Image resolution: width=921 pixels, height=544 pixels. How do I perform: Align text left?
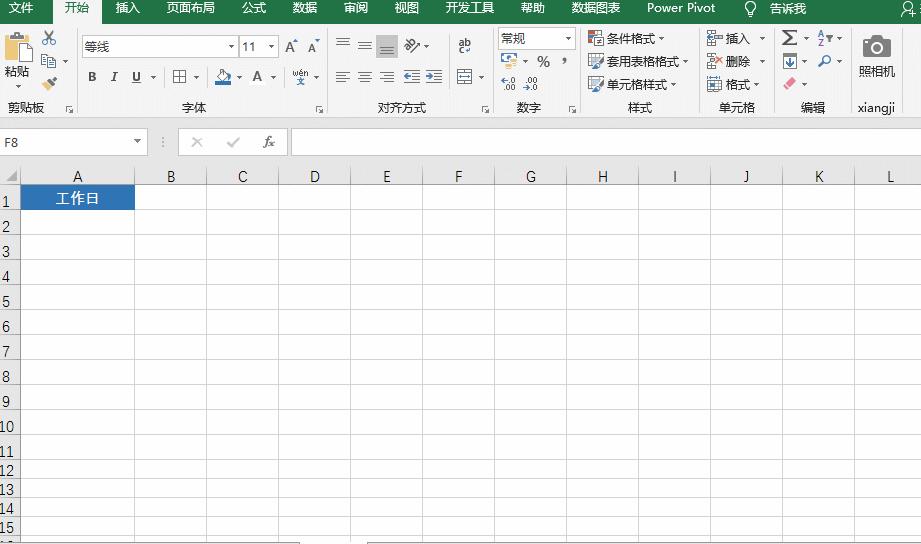click(x=343, y=77)
